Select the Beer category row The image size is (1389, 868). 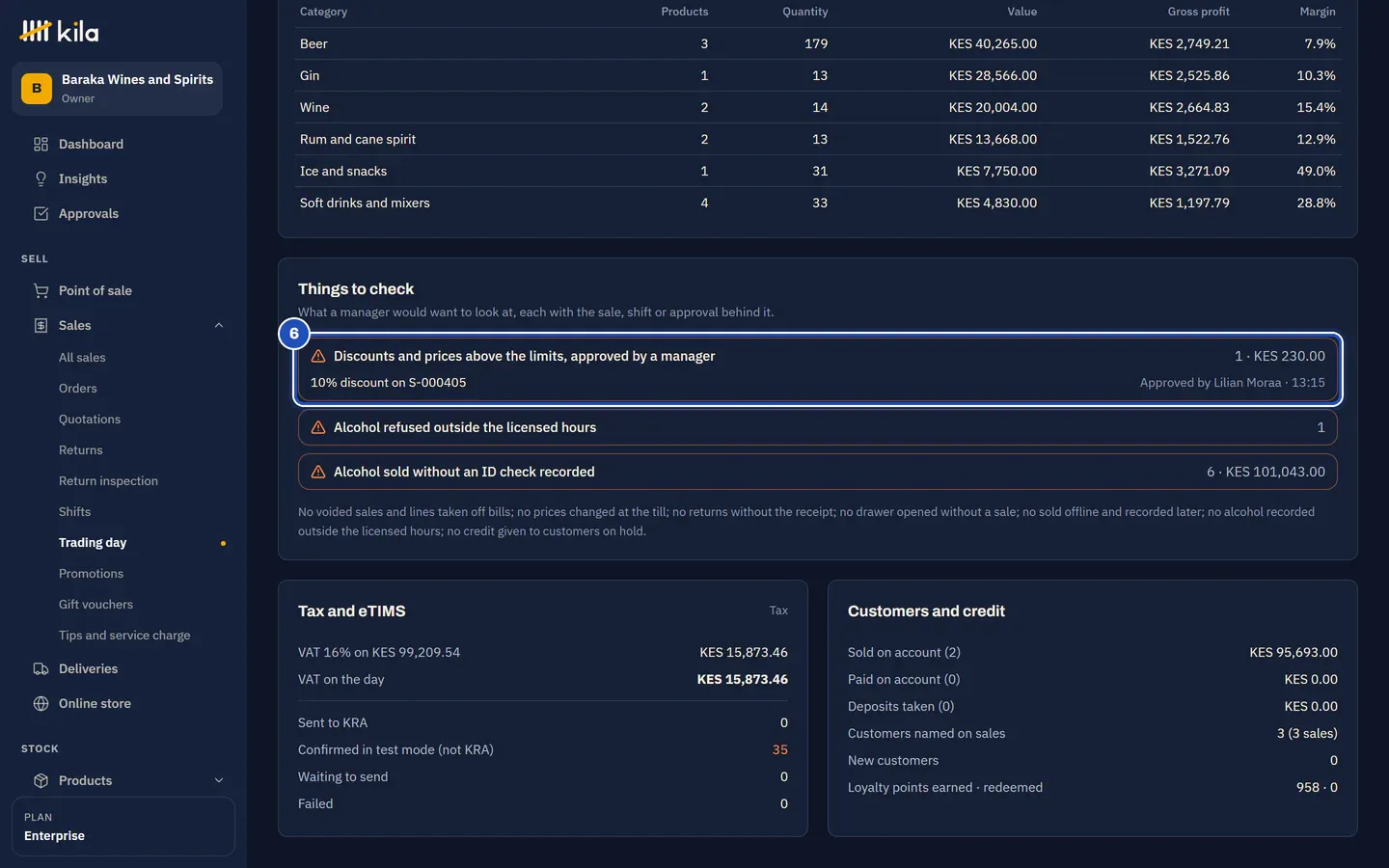click(x=818, y=44)
